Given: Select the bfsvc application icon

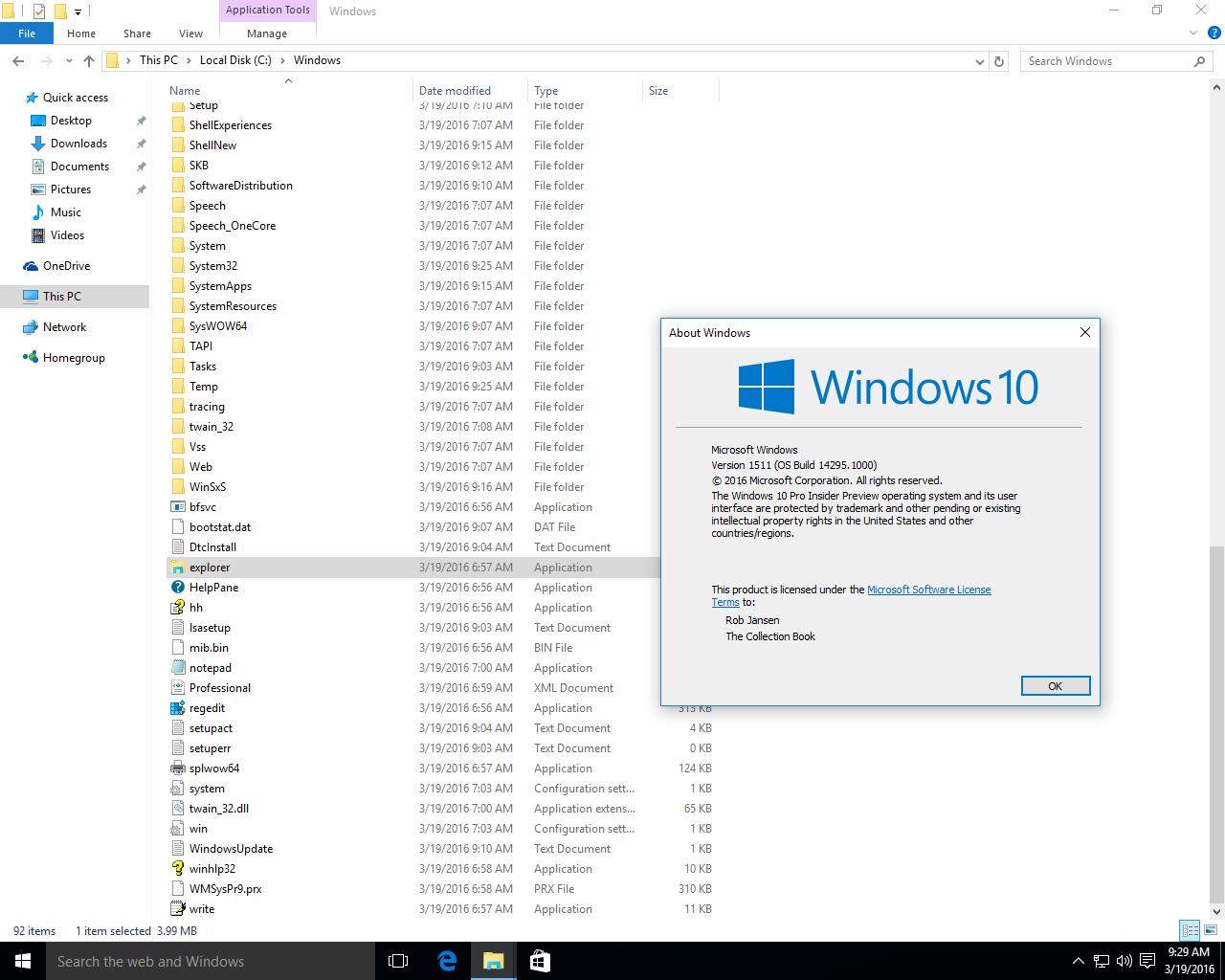Looking at the screenshot, I should tap(177, 507).
